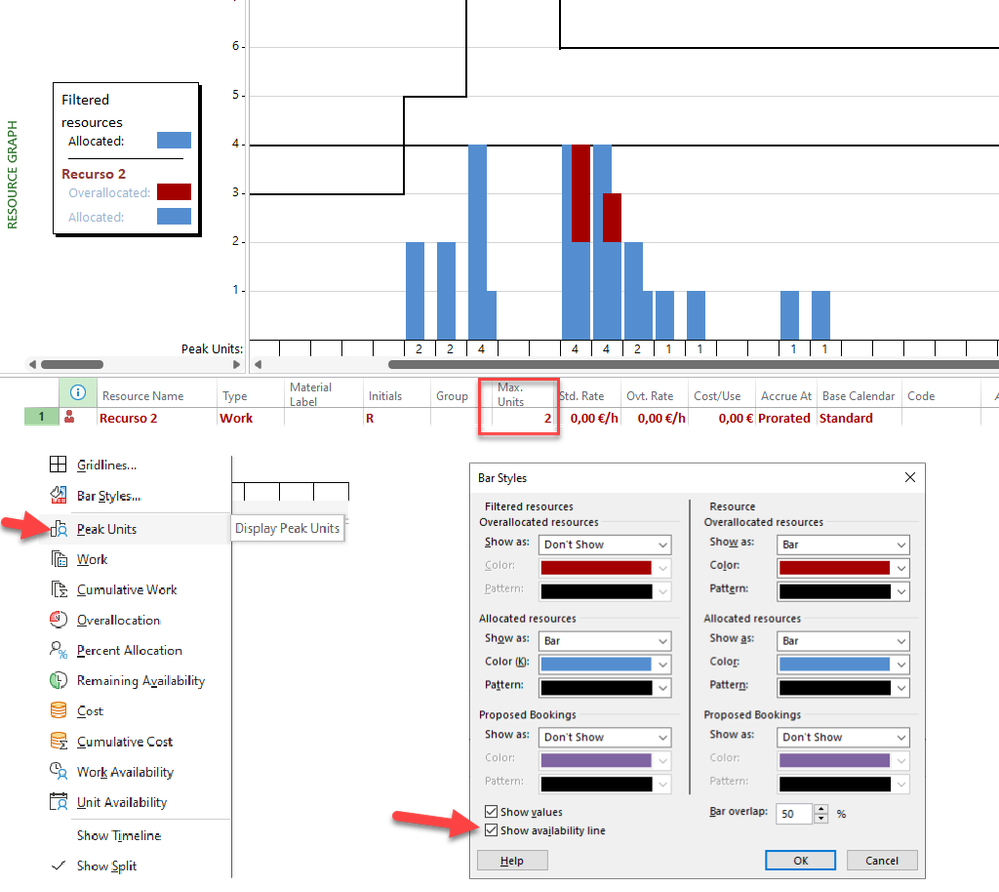The width and height of the screenshot is (999, 892).
Task: Click the Gridlines icon in context menu
Action: [x=58, y=464]
